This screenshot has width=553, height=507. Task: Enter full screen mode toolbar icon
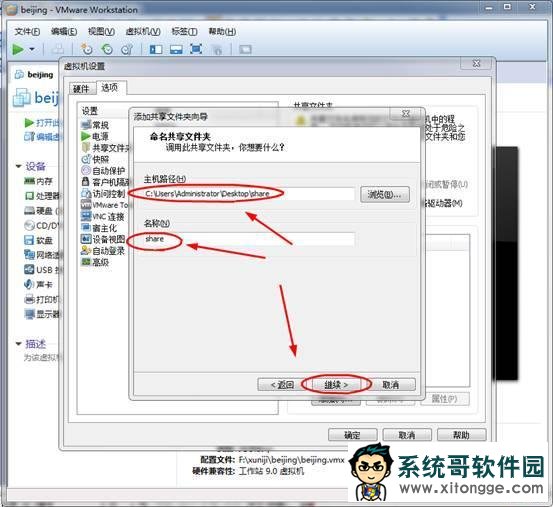point(196,49)
